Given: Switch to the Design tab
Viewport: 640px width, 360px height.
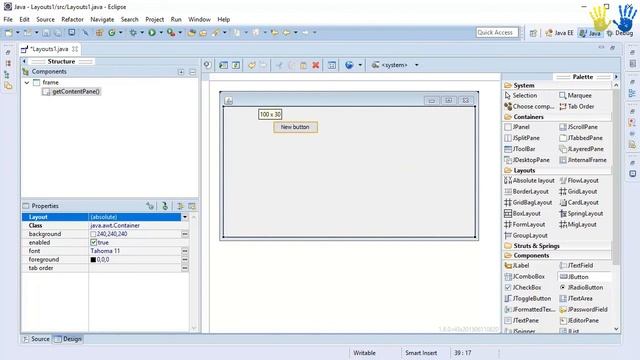Looking at the screenshot, I should click(x=68, y=339).
